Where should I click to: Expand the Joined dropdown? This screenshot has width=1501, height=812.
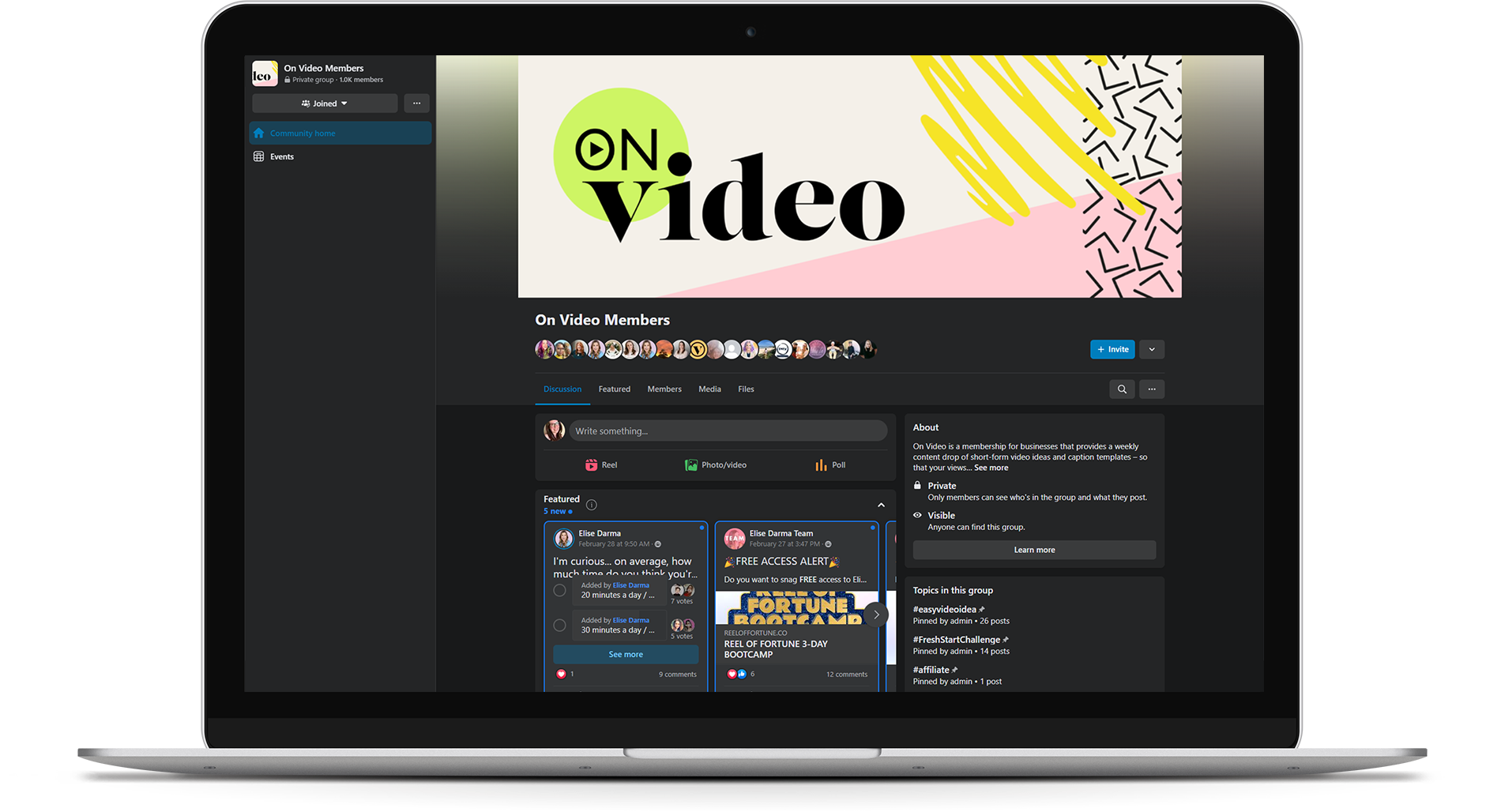click(x=325, y=103)
